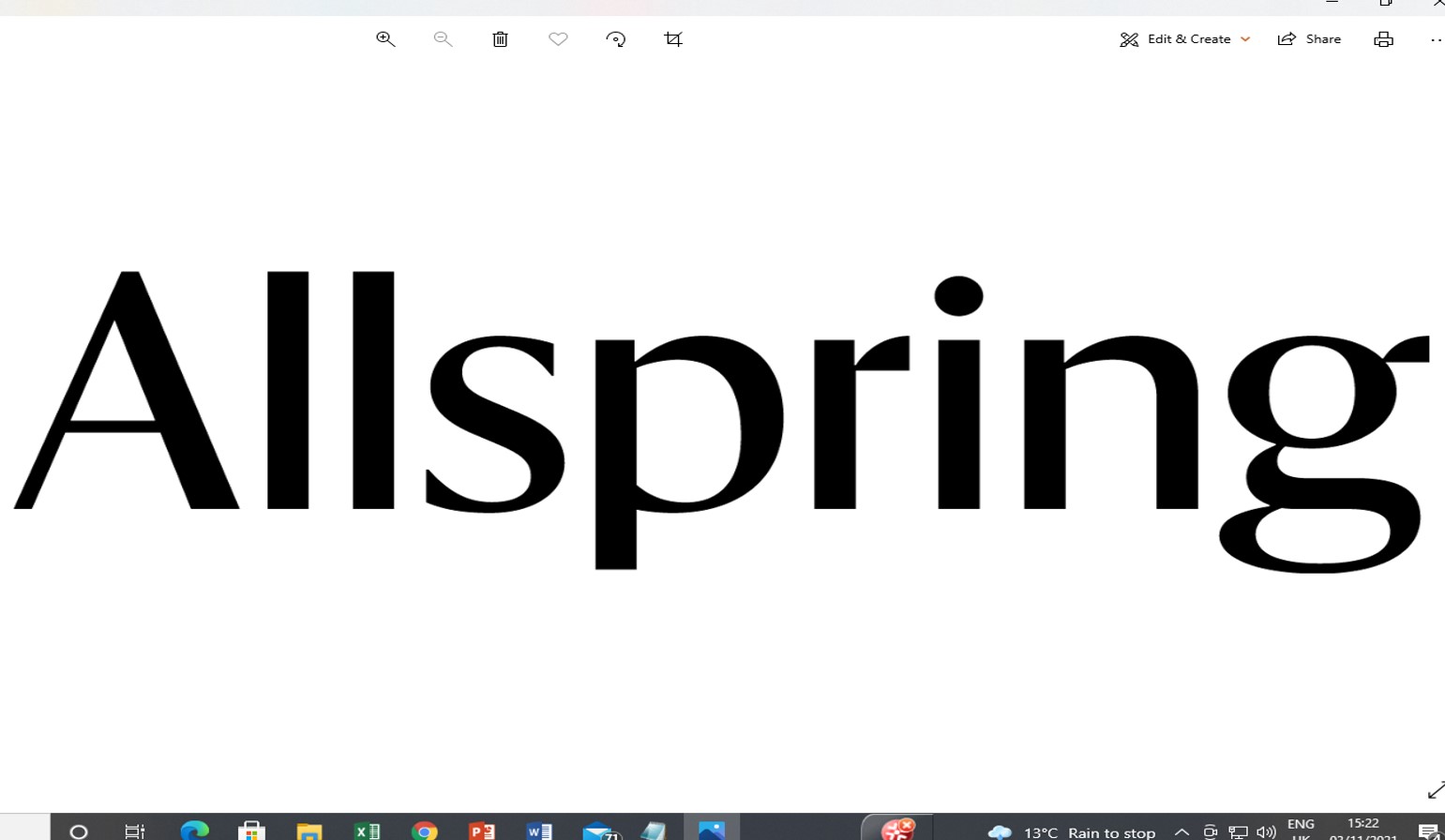Select the crop tool icon
1445x840 pixels.
click(x=673, y=39)
